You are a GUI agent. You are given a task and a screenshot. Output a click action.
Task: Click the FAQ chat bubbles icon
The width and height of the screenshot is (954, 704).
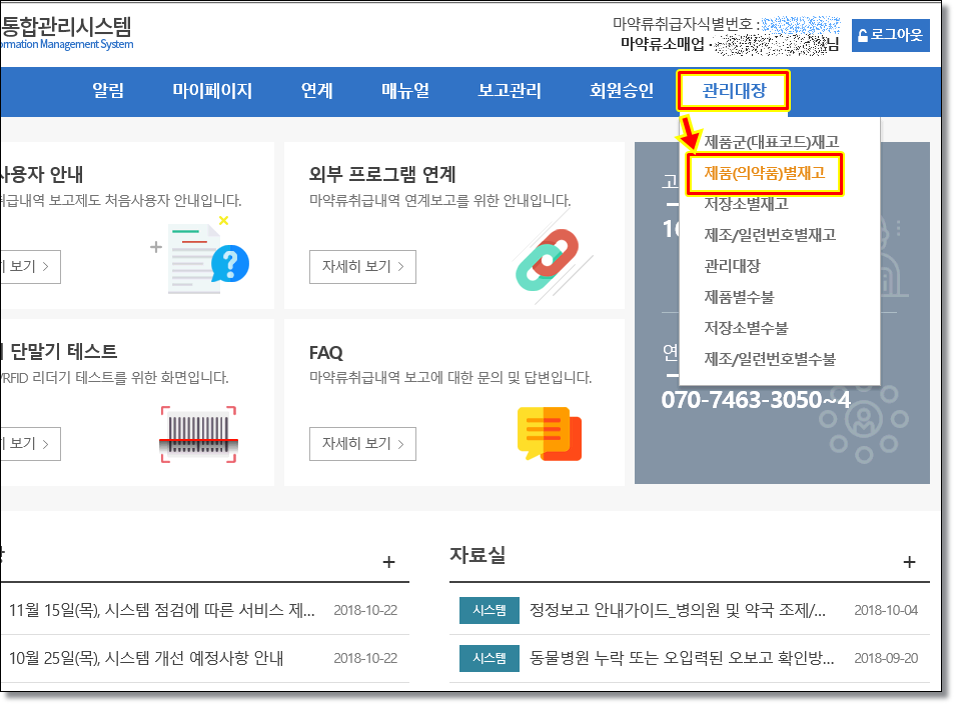click(548, 432)
